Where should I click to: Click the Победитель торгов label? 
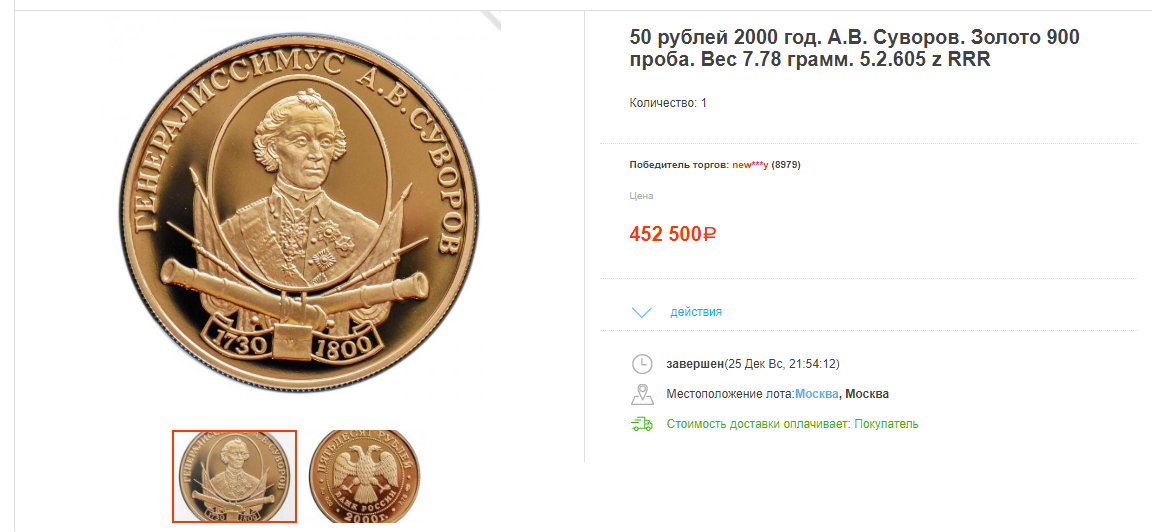pos(679,165)
